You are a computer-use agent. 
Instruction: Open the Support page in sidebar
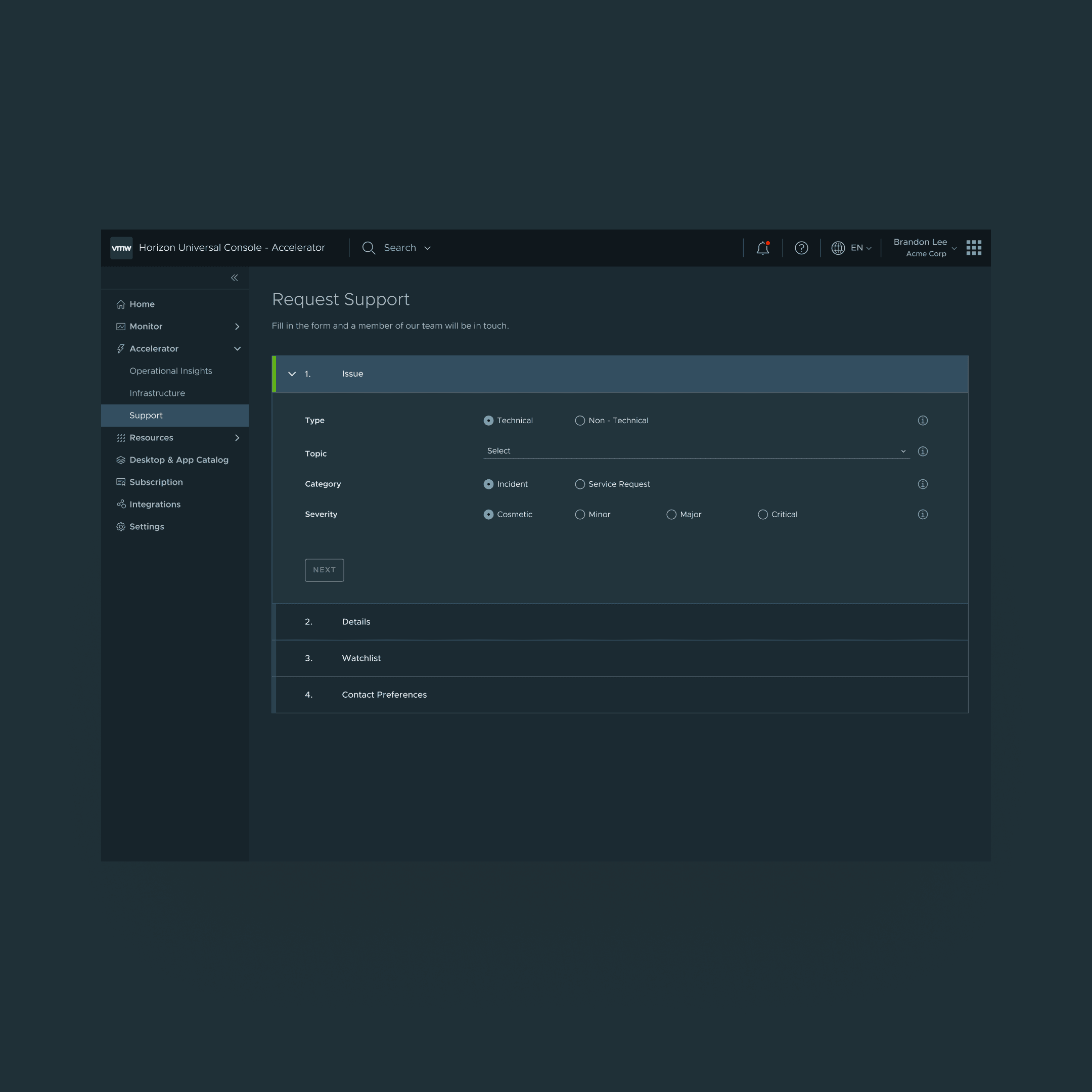coord(146,415)
